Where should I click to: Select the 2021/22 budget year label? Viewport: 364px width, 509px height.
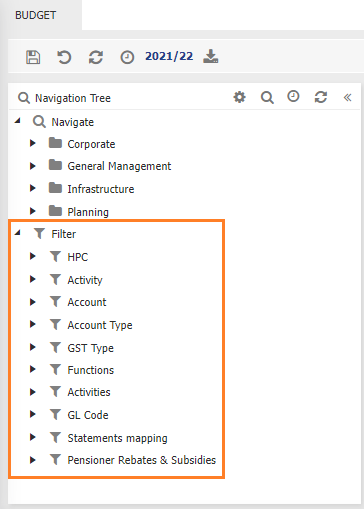(169, 56)
